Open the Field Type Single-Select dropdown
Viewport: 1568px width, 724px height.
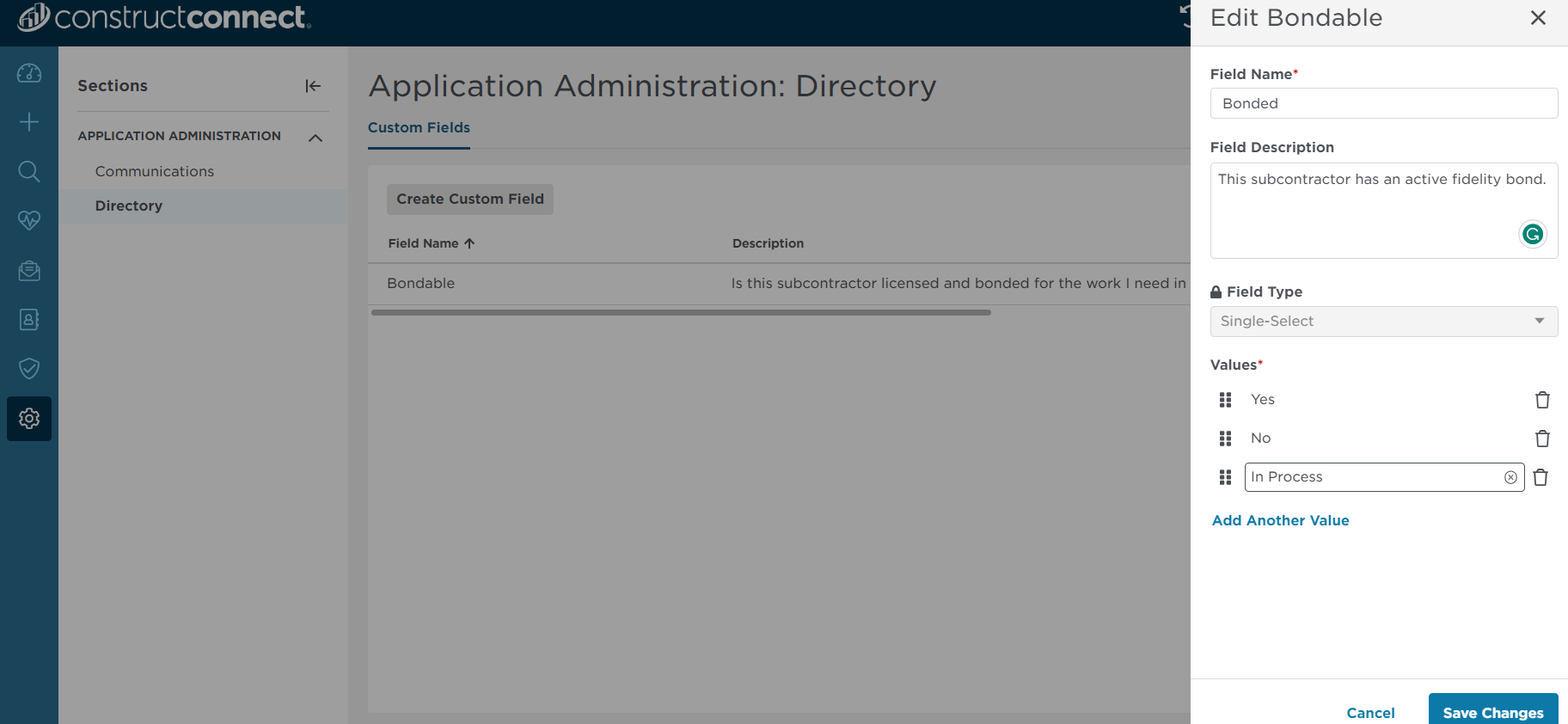tap(1384, 322)
